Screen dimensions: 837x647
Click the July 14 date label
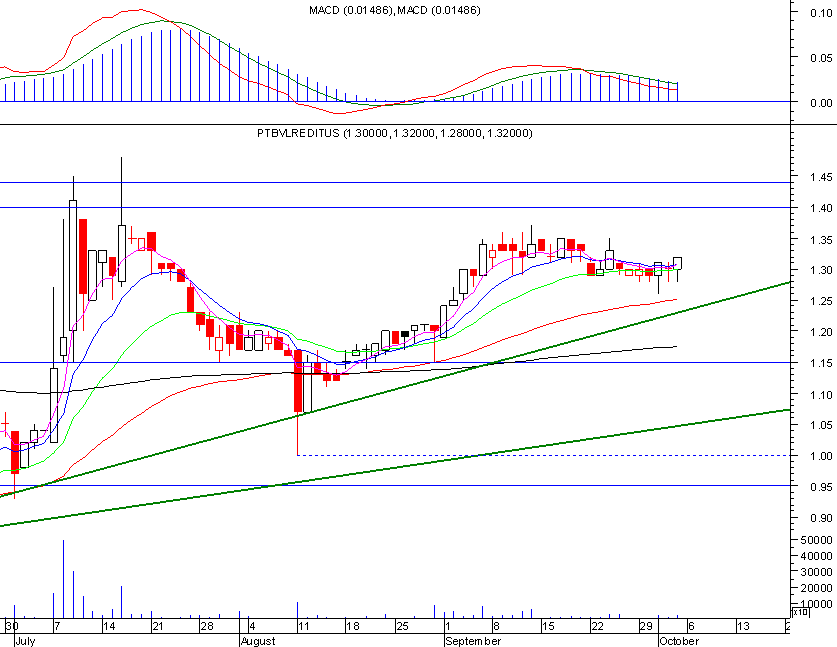point(109,626)
